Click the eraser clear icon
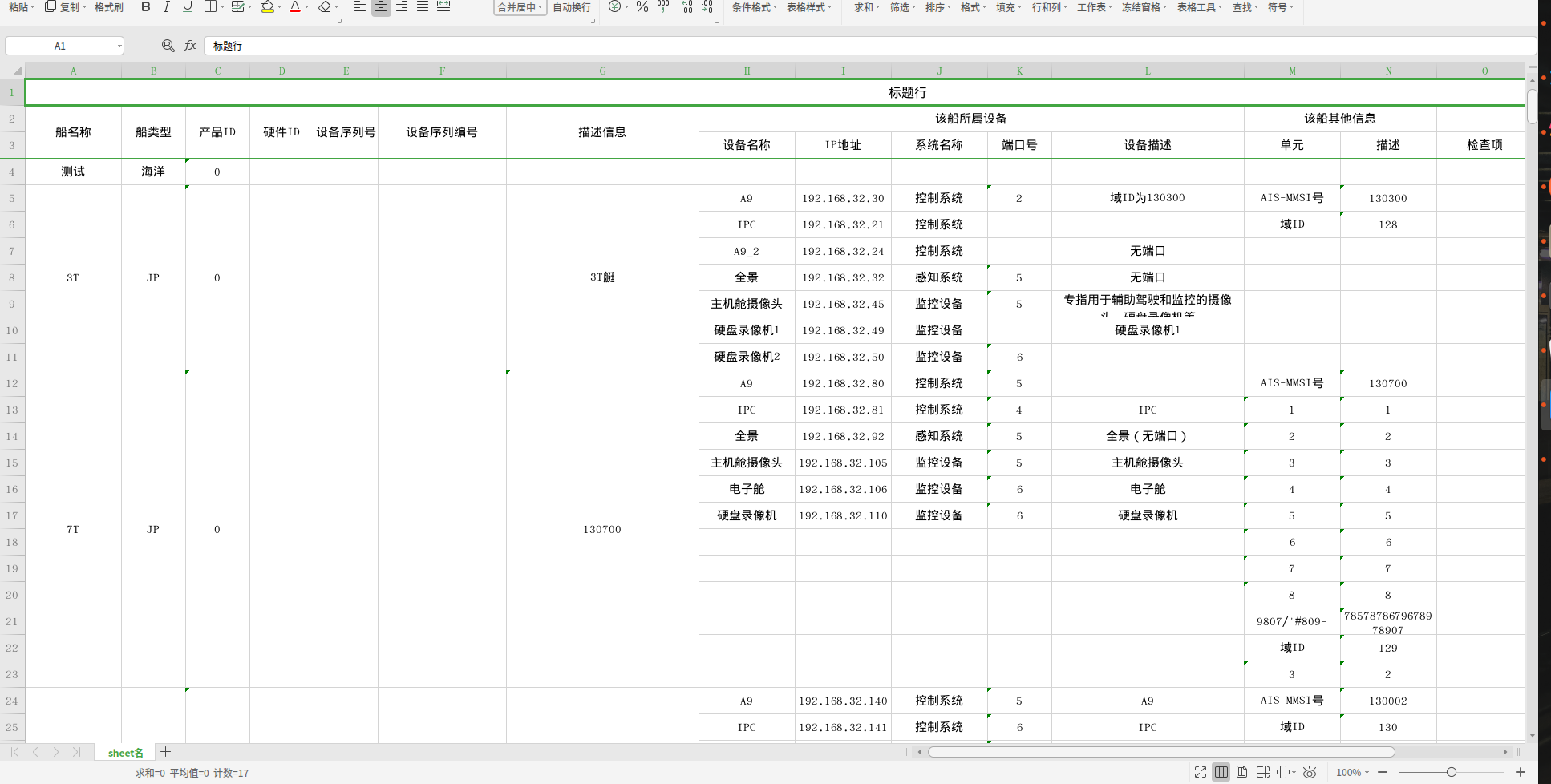This screenshot has width=1551, height=784. (x=324, y=6)
